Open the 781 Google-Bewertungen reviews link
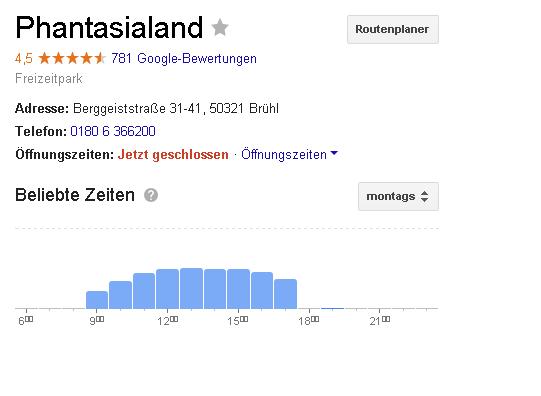 pos(184,59)
